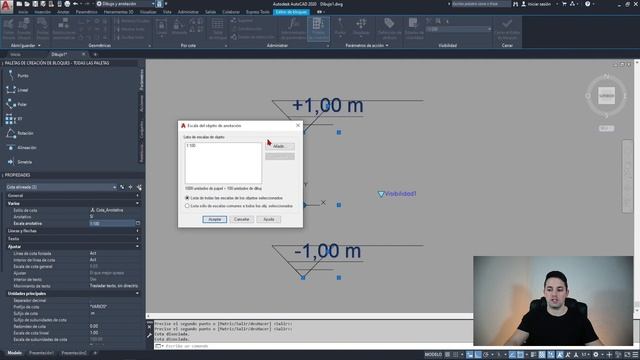The height and width of the screenshot is (360, 640).
Task: Open the Administrar ribbon tab
Action: [x=188, y=12]
